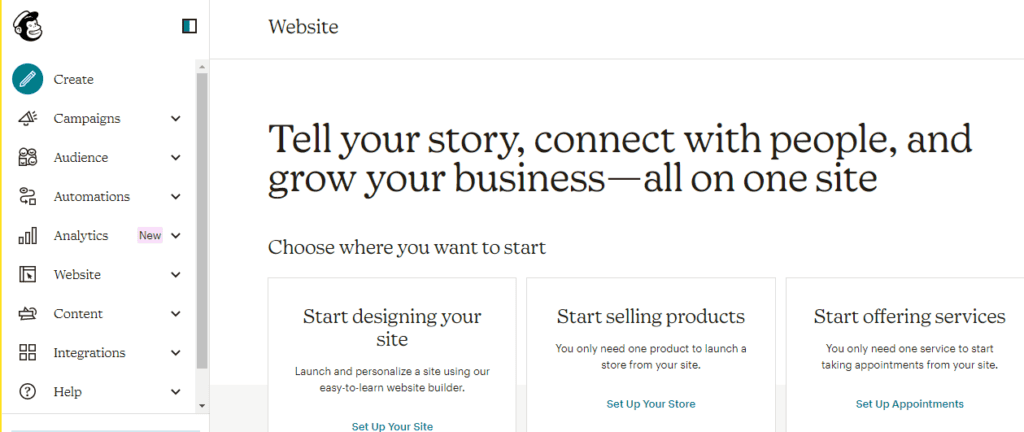This screenshot has height=432, width=1024.
Task: Click the Website layout icon
Action: 27,275
